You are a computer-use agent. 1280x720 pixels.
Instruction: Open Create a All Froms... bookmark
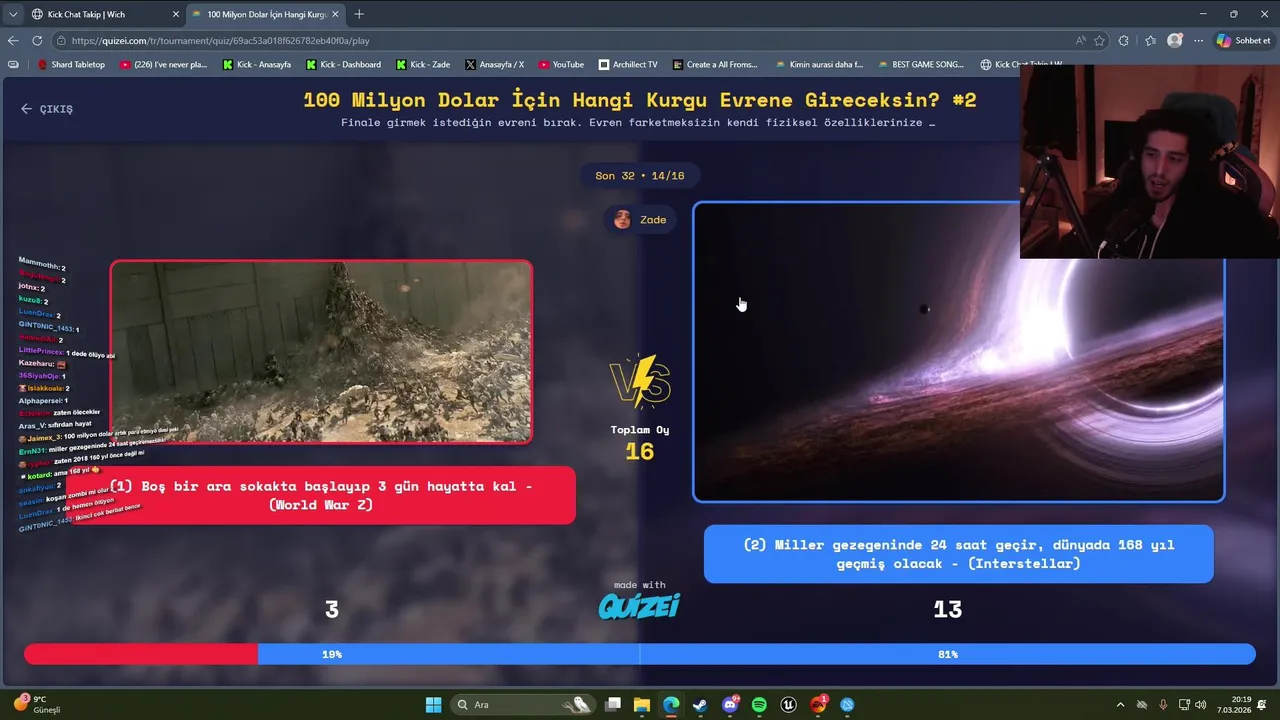tap(715, 64)
